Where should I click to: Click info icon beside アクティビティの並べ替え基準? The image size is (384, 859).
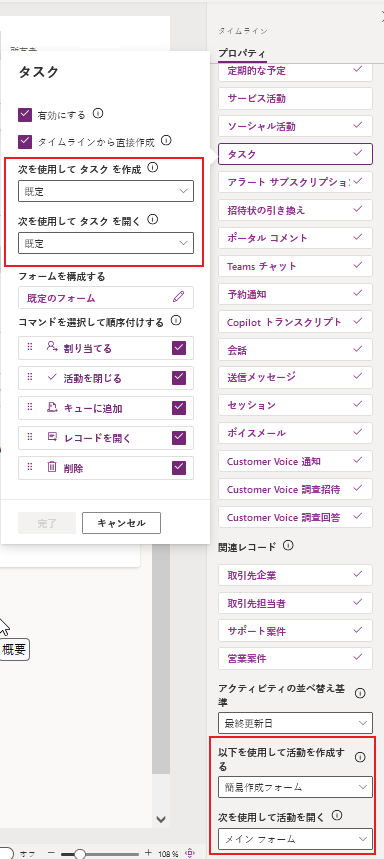[360, 693]
